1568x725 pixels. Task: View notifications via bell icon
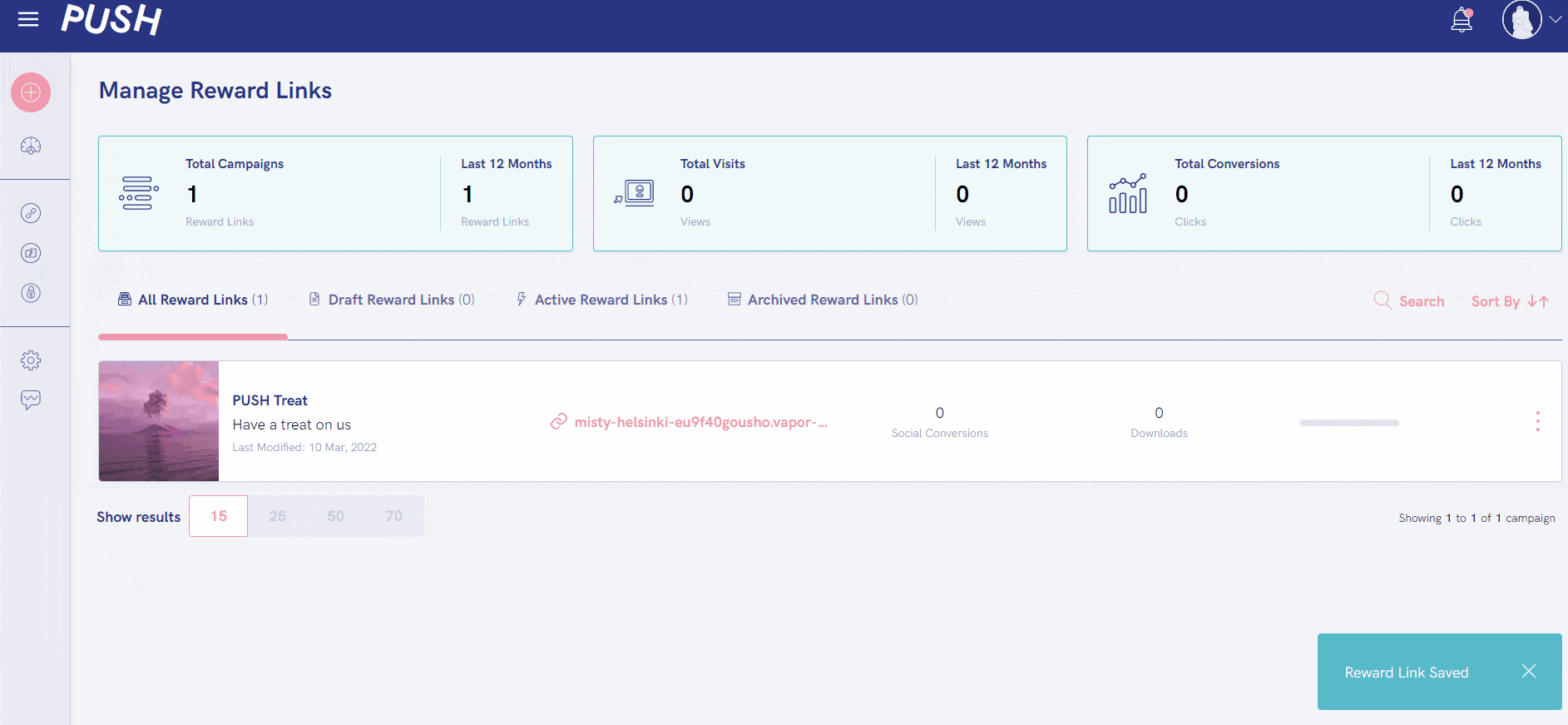(1462, 20)
